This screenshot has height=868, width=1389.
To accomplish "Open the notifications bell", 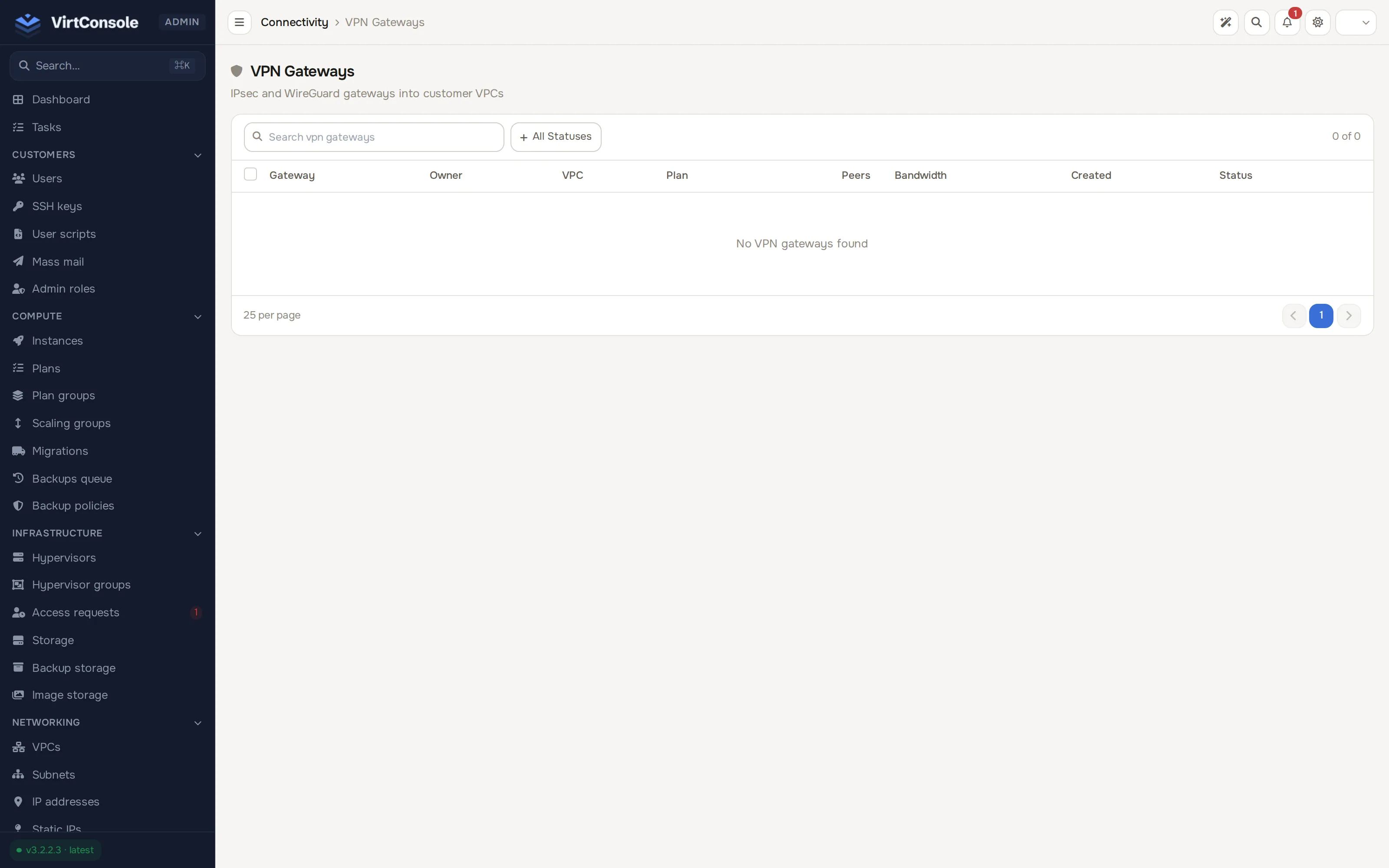I will coord(1287,23).
